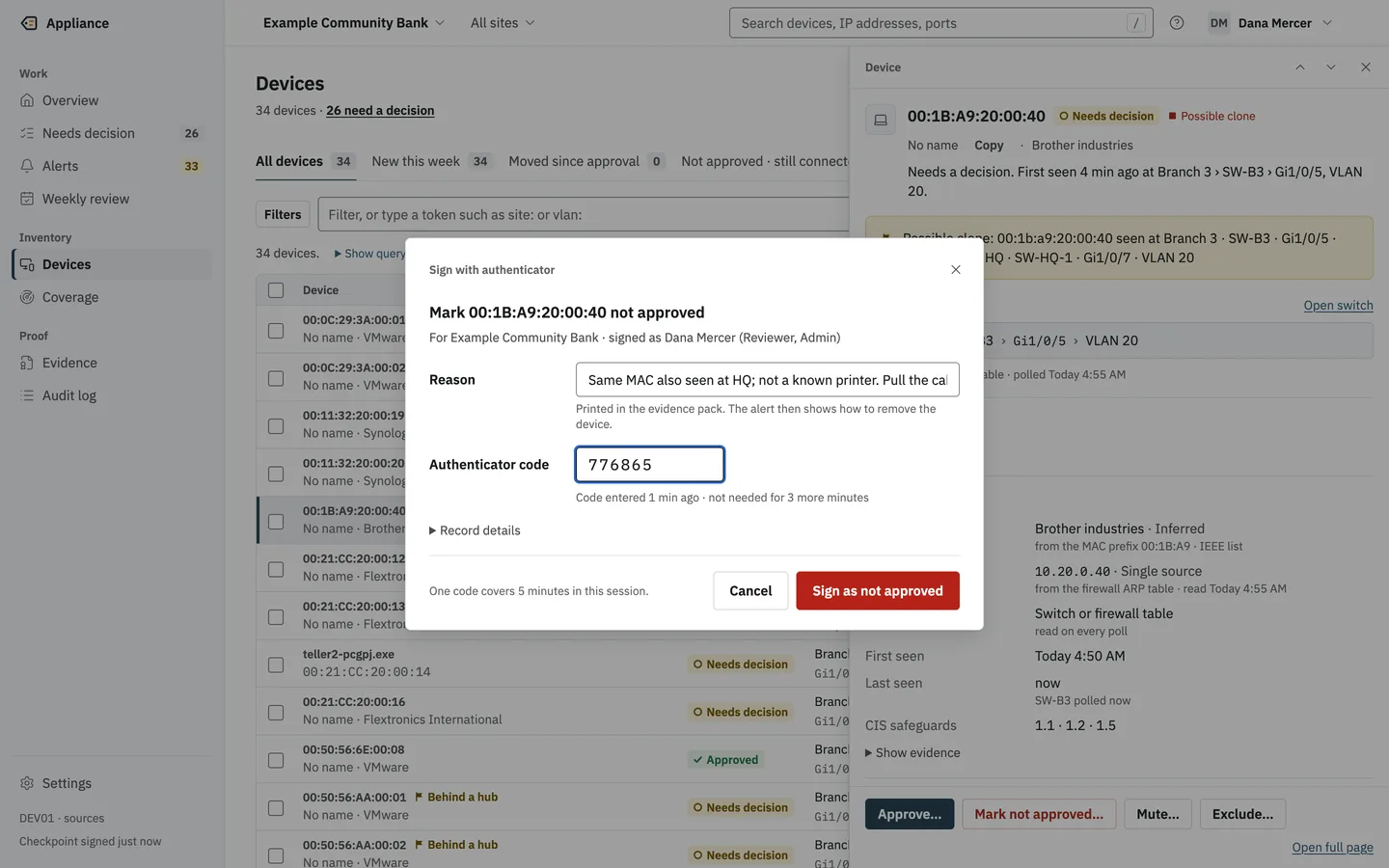Click the Filters button
Viewport: 1389px width, 868px height.
[x=283, y=215]
